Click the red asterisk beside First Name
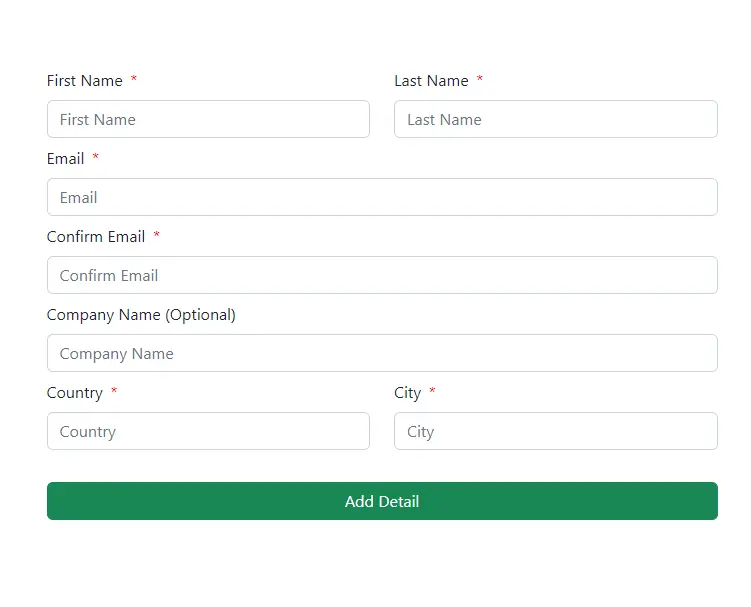 point(134,78)
